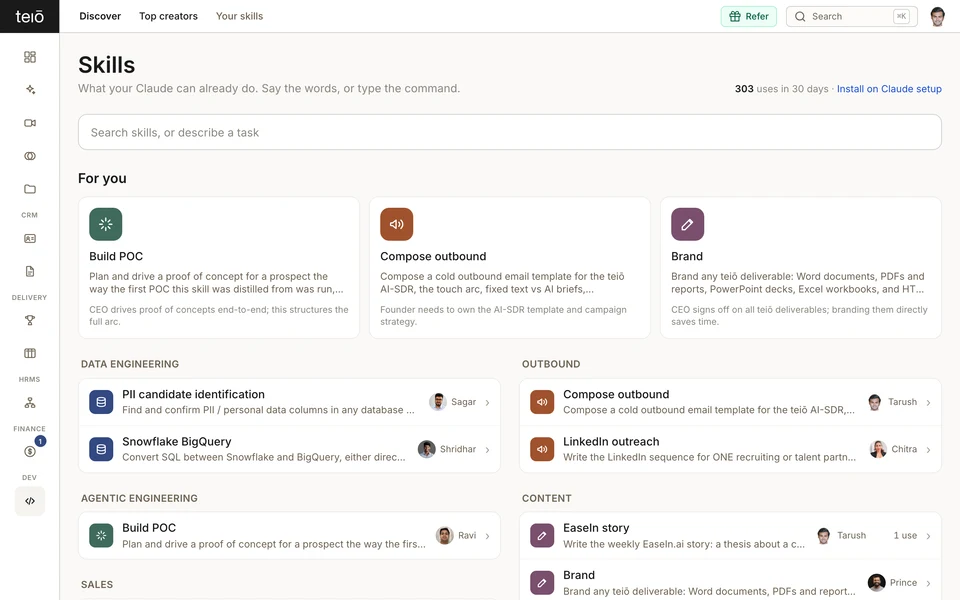Click the DATA ENGINEERING section heading
The width and height of the screenshot is (960, 600).
coord(130,364)
